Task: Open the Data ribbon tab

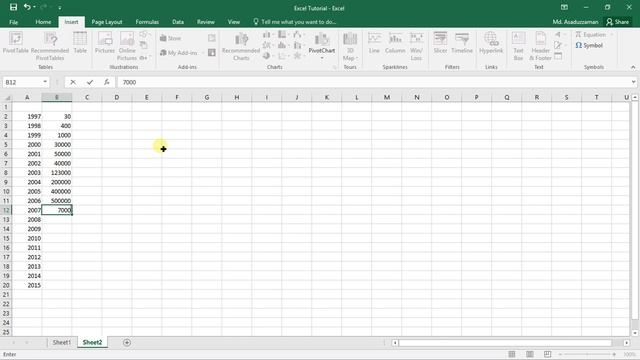Action: [178, 22]
